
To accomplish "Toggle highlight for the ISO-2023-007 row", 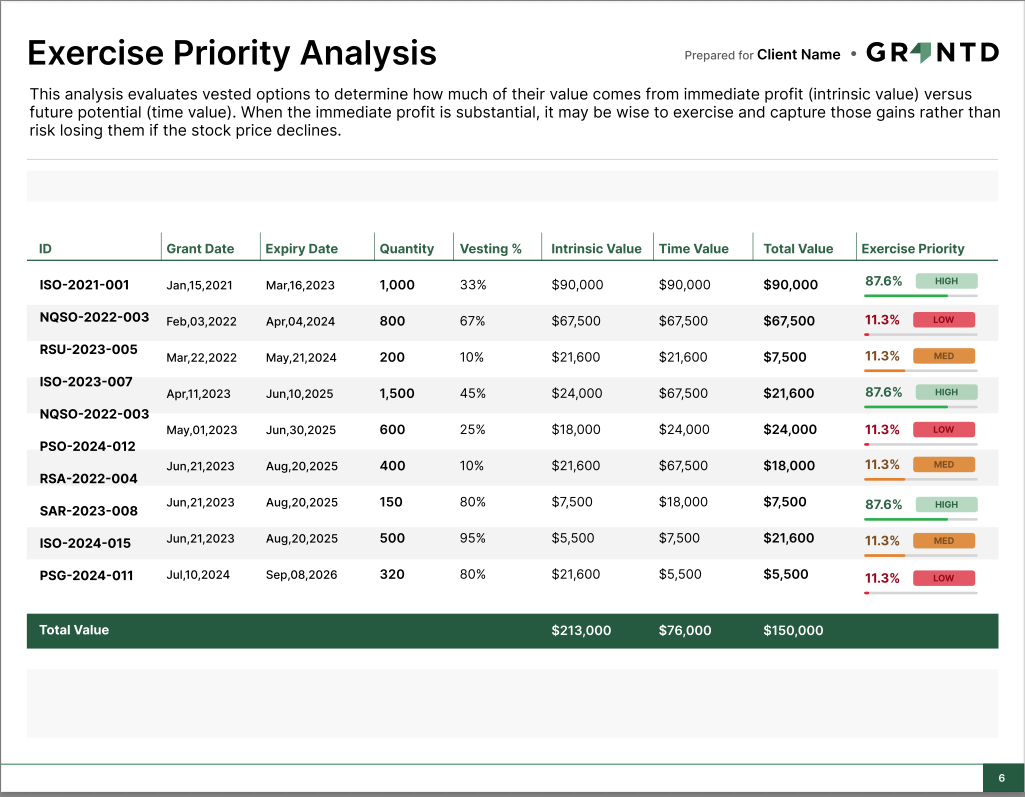I will (500, 393).
